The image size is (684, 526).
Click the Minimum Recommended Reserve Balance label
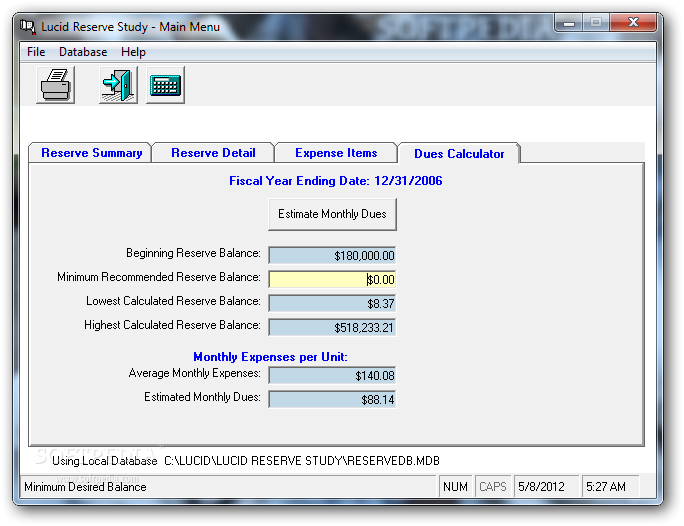tap(159, 277)
